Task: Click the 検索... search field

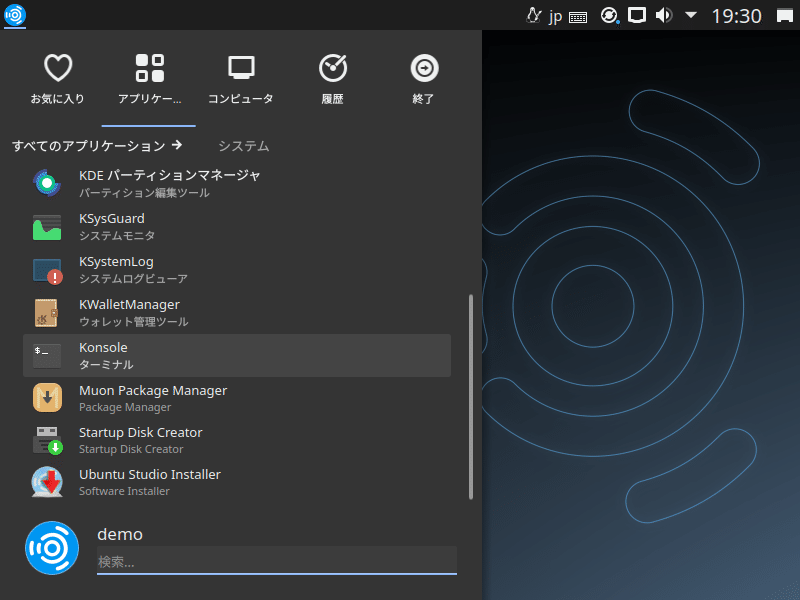Action: pyautogui.click(x=277, y=561)
